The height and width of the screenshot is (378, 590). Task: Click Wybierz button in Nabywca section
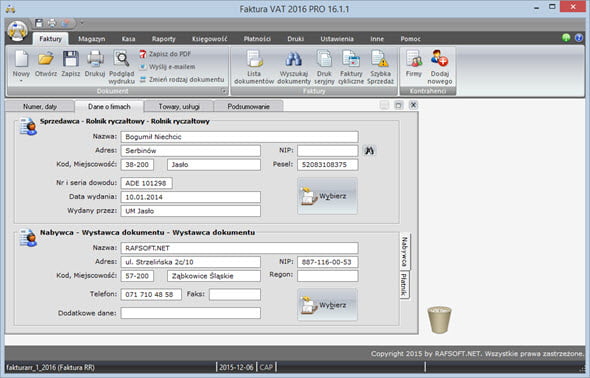pos(327,305)
